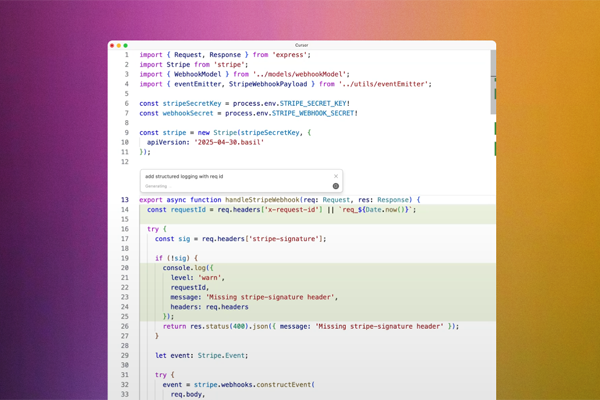Click the green change marker in overview ruler
The height and width of the screenshot is (400, 600).
click(494, 130)
